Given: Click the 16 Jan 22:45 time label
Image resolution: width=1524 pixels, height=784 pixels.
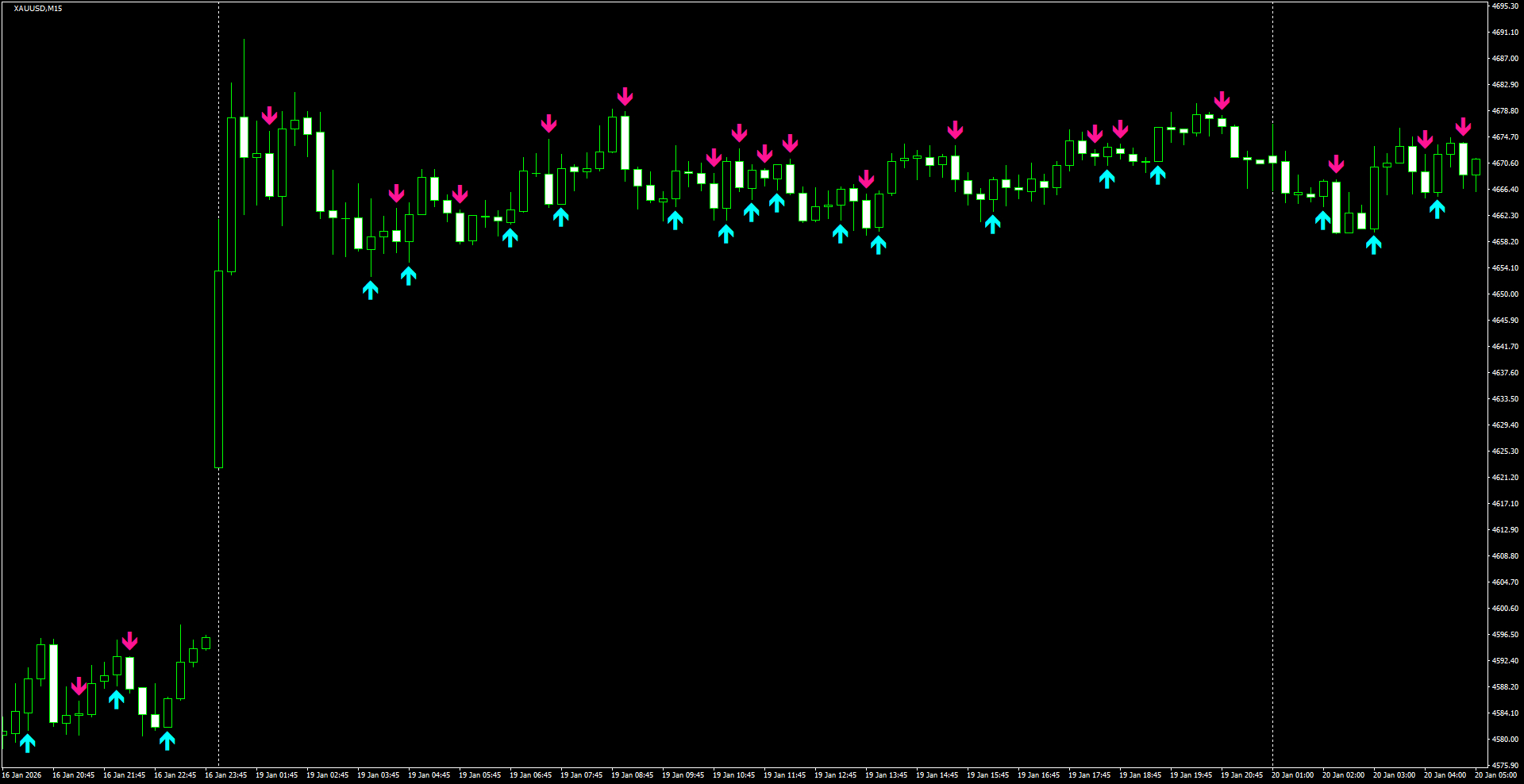Looking at the screenshot, I should tap(175, 775).
